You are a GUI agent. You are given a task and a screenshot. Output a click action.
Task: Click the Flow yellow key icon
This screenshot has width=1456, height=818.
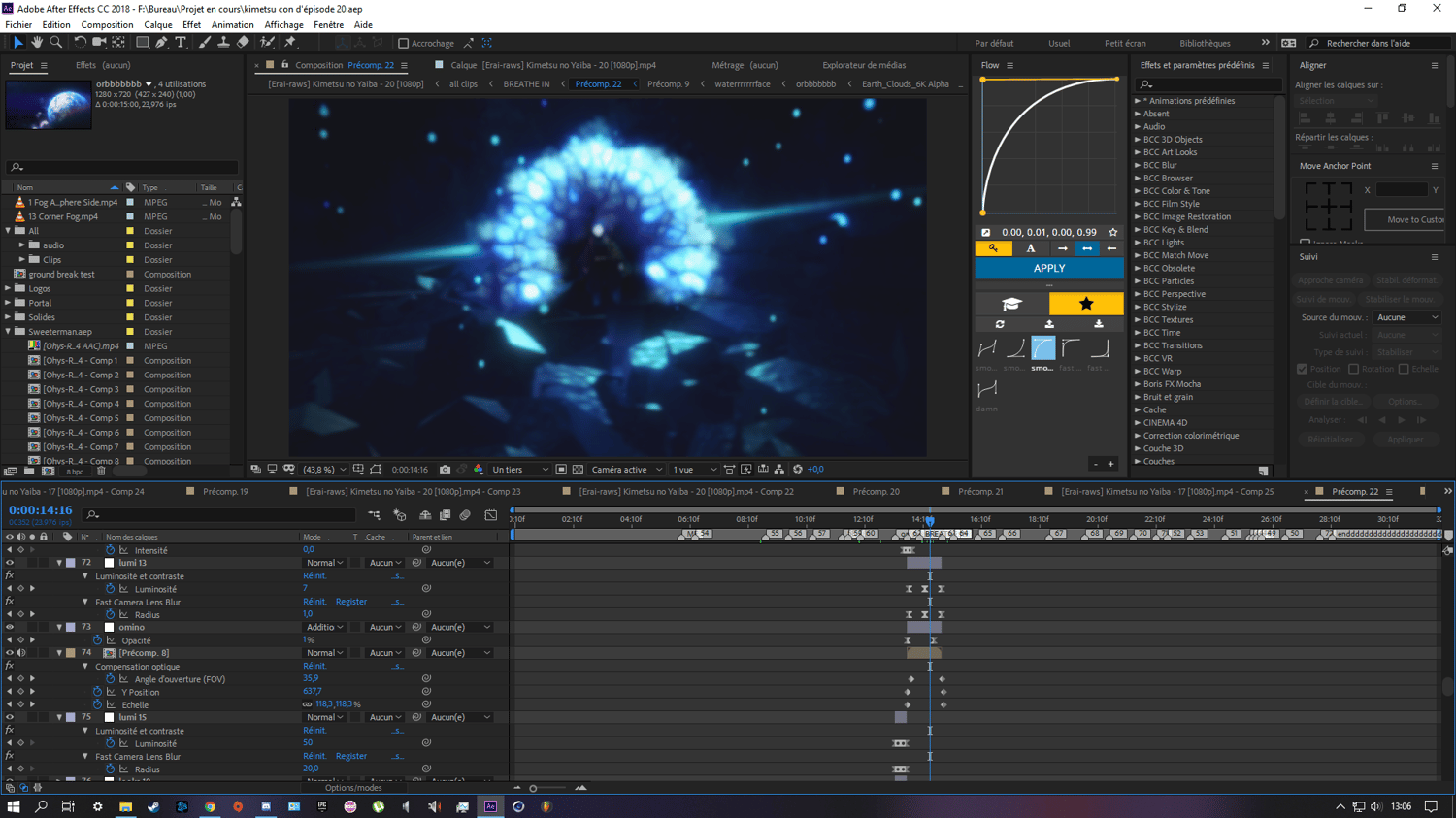[x=993, y=248]
